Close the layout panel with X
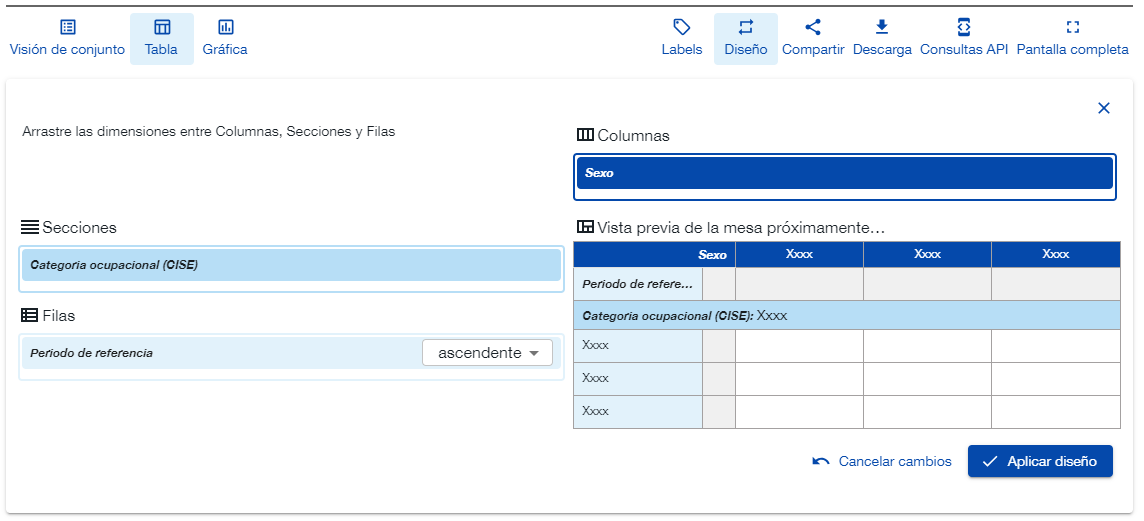 click(1104, 108)
